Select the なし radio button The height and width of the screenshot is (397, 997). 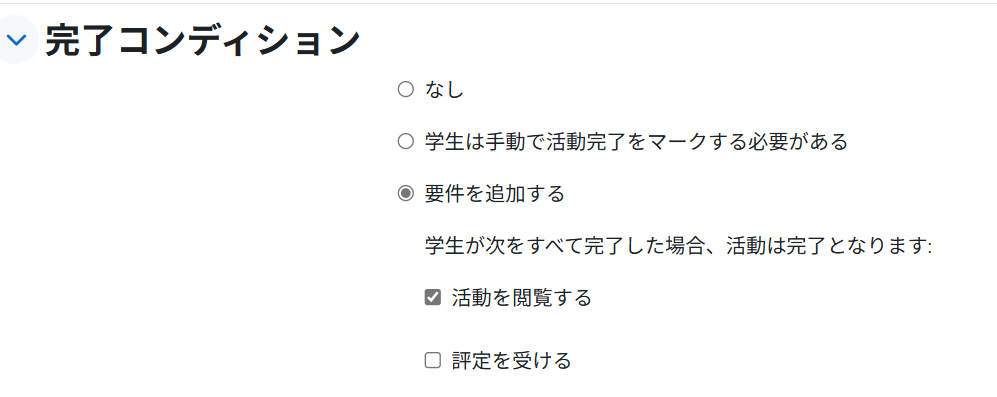point(405,90)
